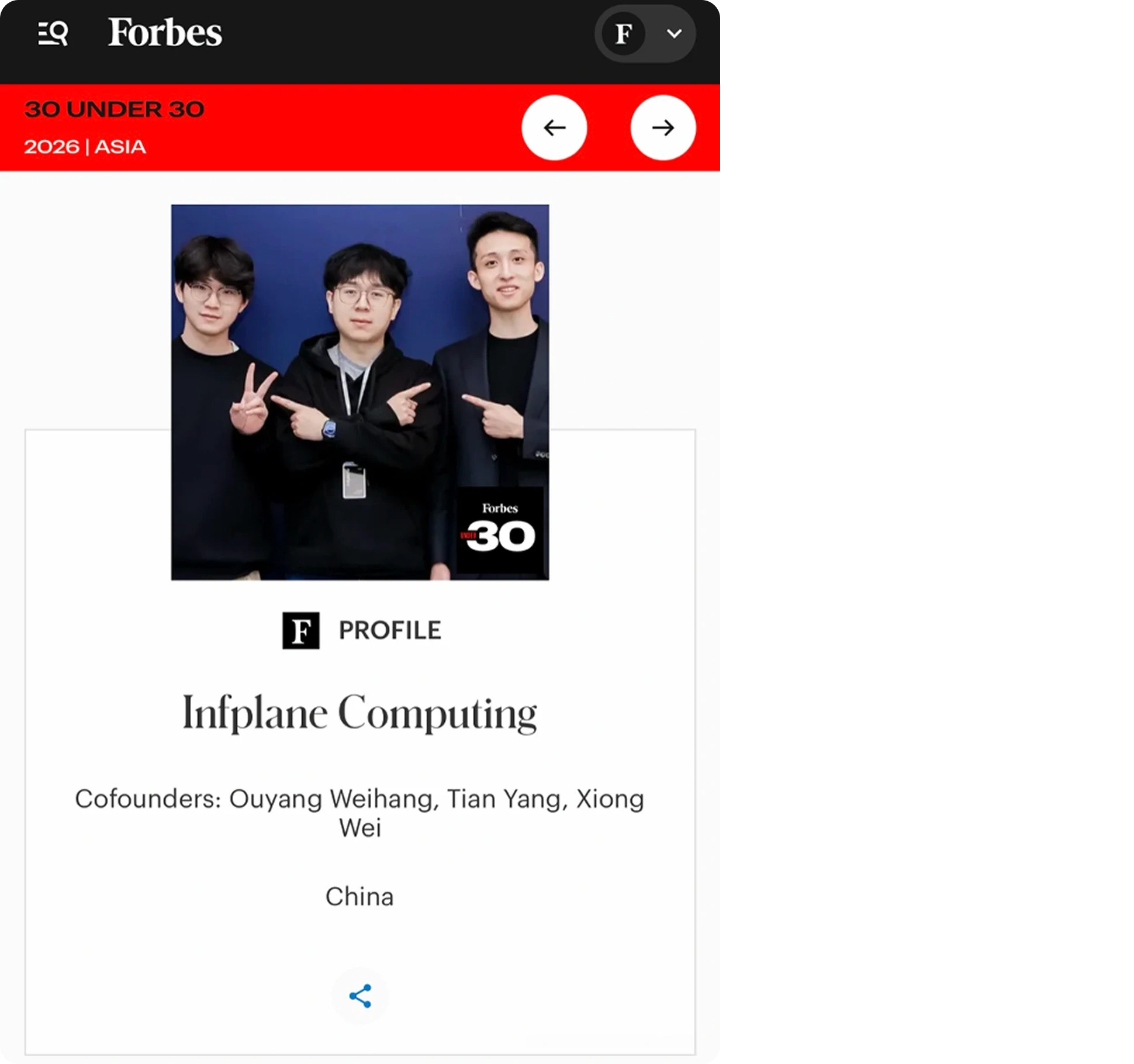
Task: Open the F account avatar
Action: pyautogui.click(x=624, y=34)
